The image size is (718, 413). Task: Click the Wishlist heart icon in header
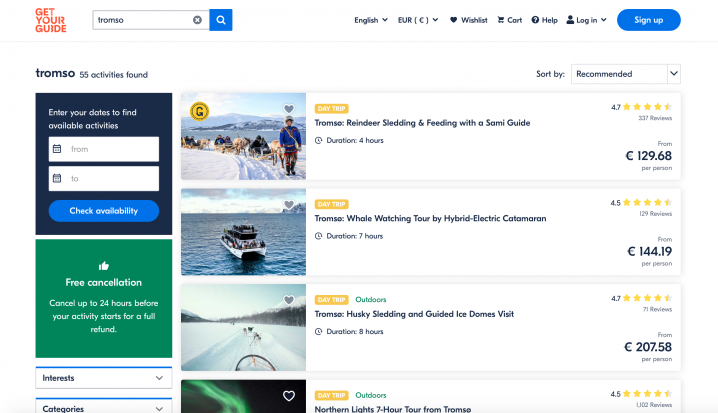click(x=454, y=20)
